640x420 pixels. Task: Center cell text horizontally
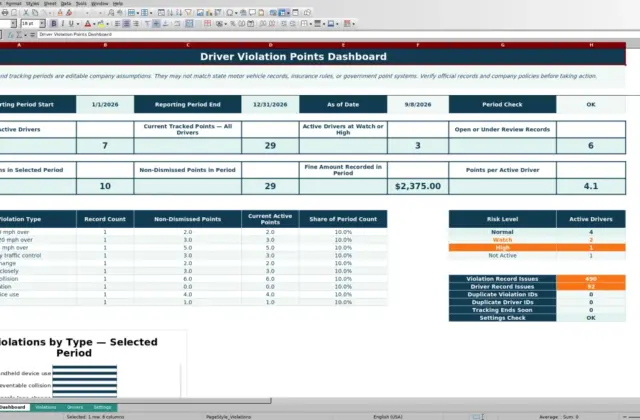tap(127, 24)
